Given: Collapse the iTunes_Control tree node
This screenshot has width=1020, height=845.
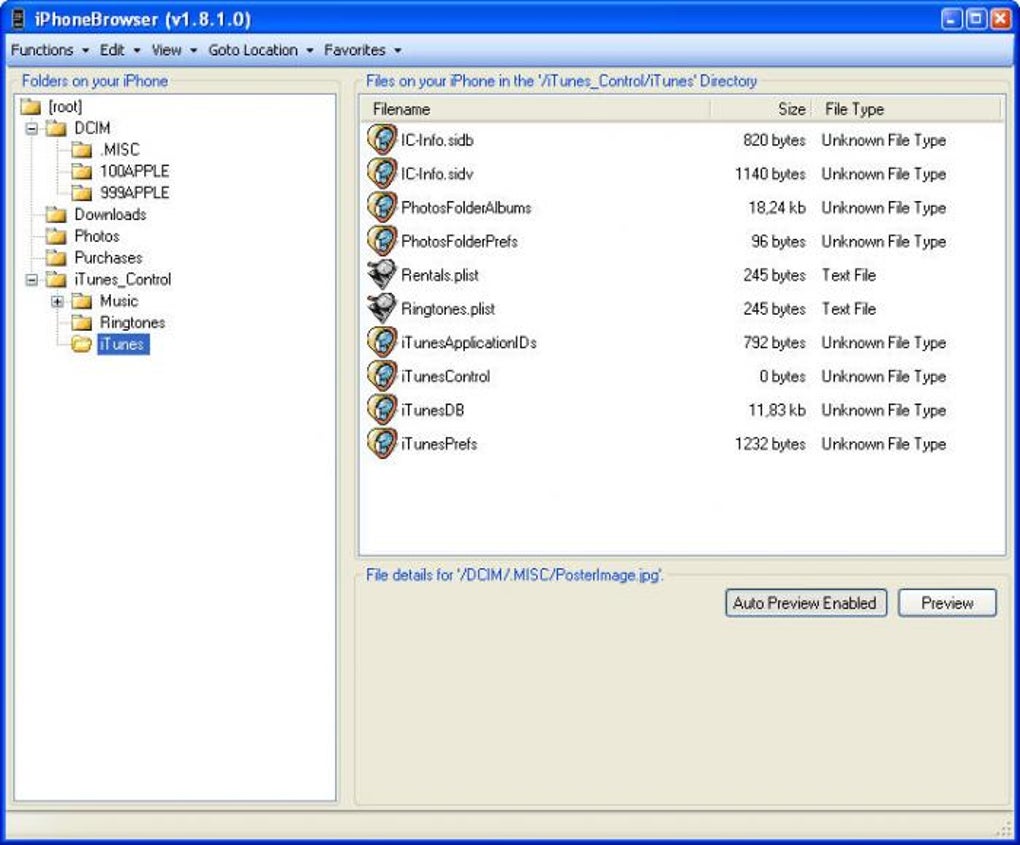Looking at the screenshot, I should click(31, 280).
